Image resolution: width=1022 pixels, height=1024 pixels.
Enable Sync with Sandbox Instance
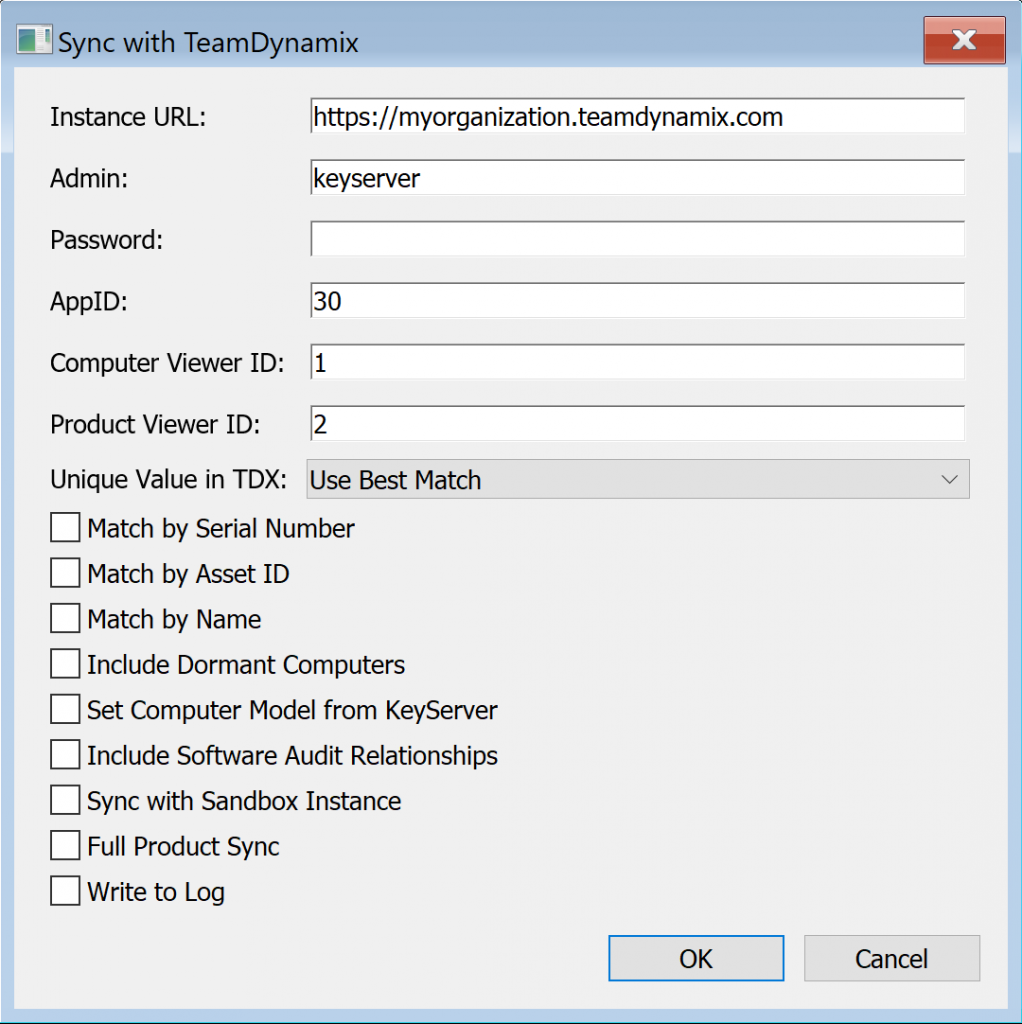65,800
